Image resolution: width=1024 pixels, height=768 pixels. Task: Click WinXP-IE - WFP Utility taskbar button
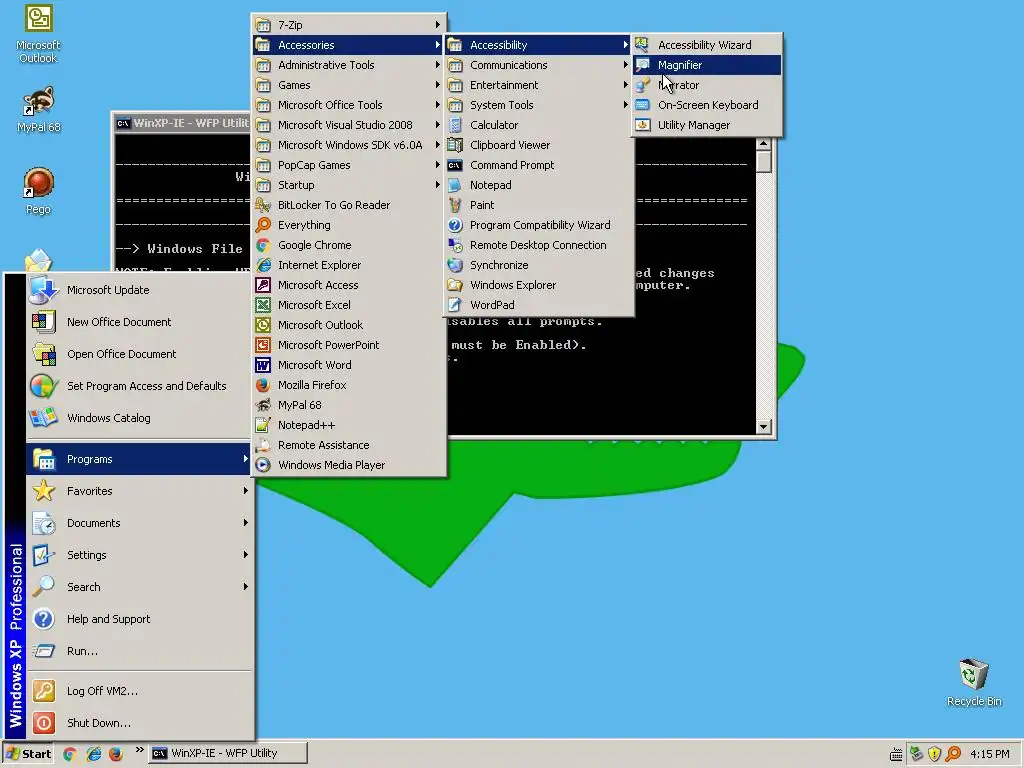pyautogui.click(x=228, y=754)
